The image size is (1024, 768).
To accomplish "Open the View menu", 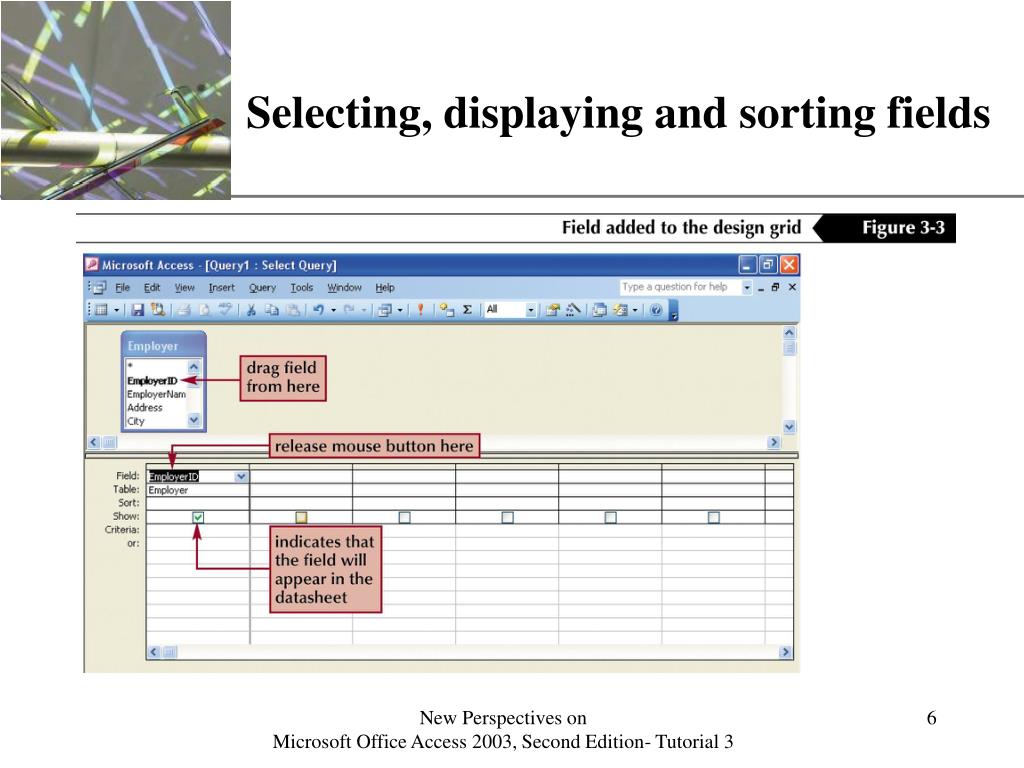I will click(185, 287).
